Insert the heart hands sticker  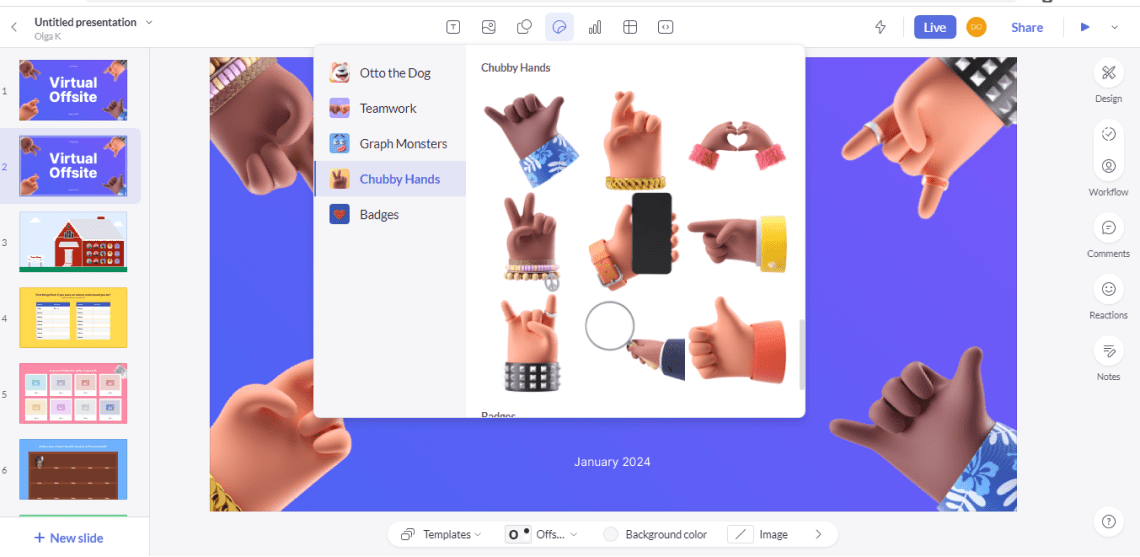click(x=738, y=145)
